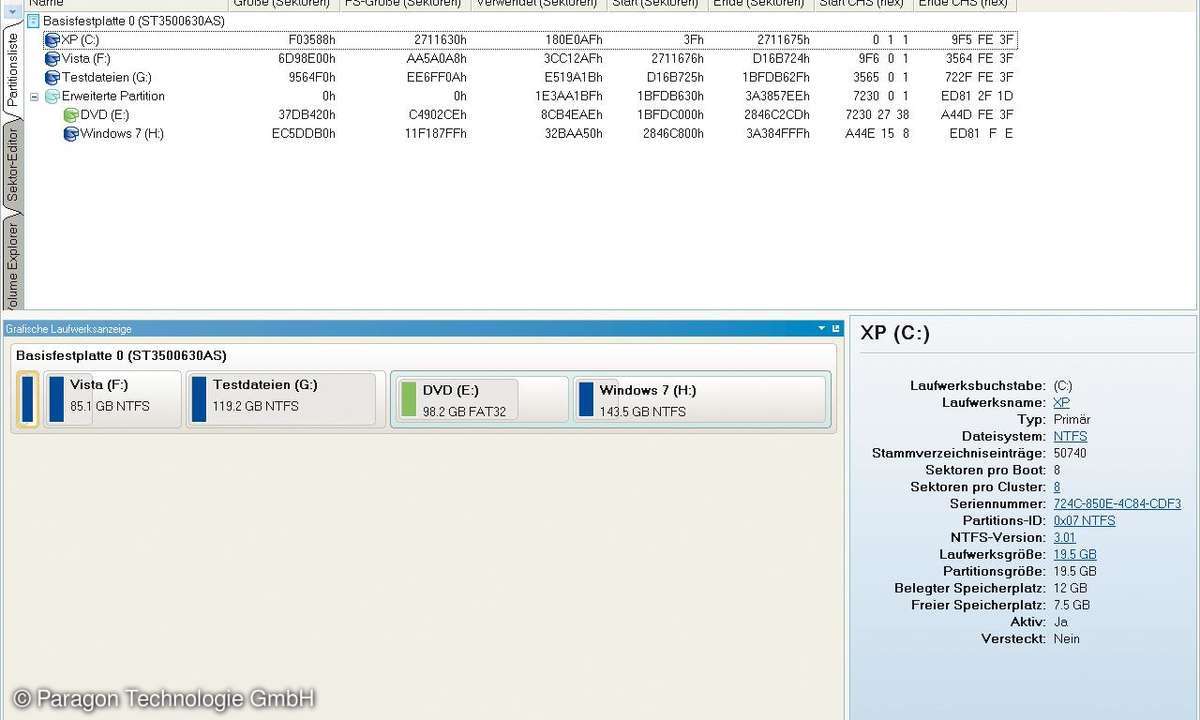Viewport: 1200px width, 720px height.
Task: Select the Testdateien (G:) row label in list
Action: coord(107,77)
